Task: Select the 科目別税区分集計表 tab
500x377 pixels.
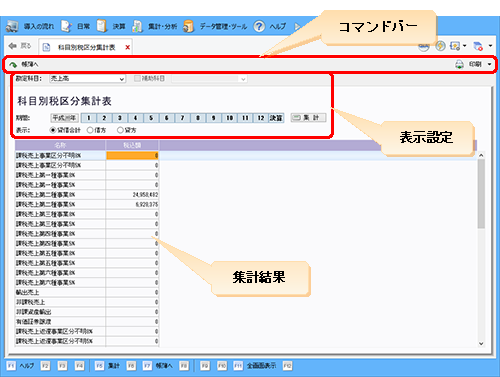Action: click(86, 47)
